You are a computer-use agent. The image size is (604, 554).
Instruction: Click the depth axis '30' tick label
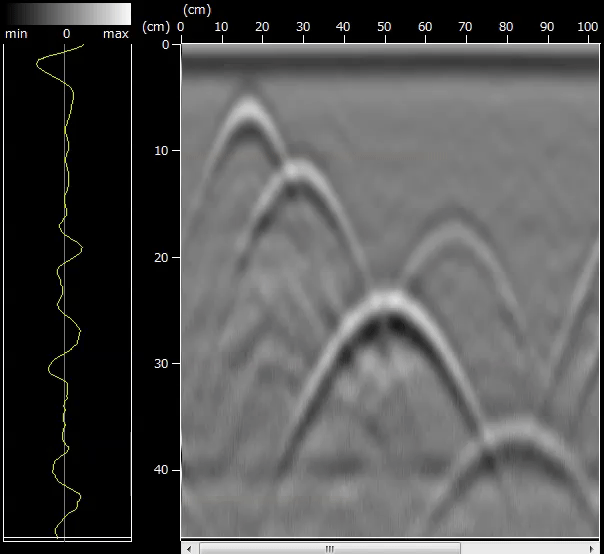161,364
